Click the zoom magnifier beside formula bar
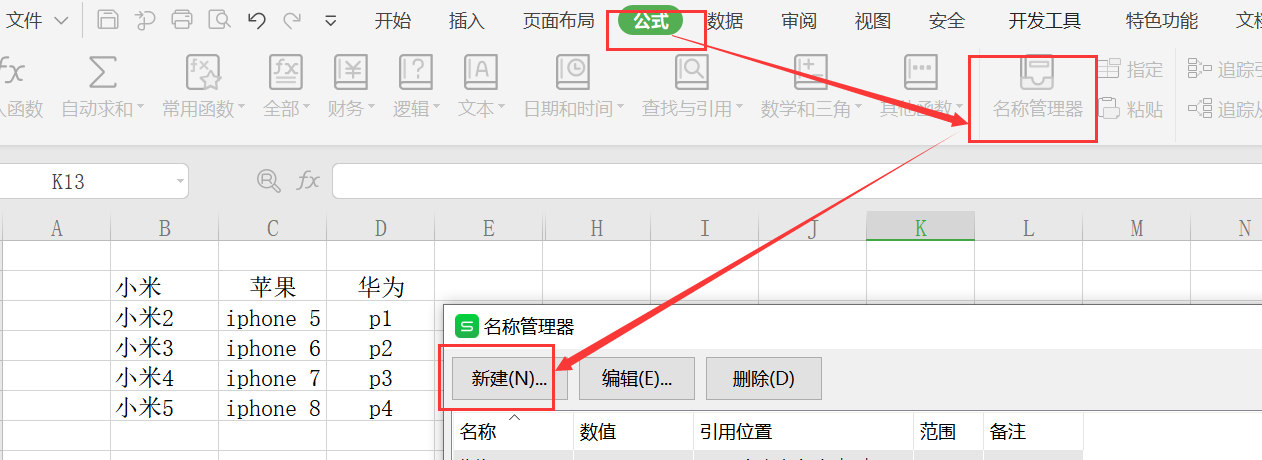Image resolution: width=1262 pixels, height=460 pixels. point(269,181)
